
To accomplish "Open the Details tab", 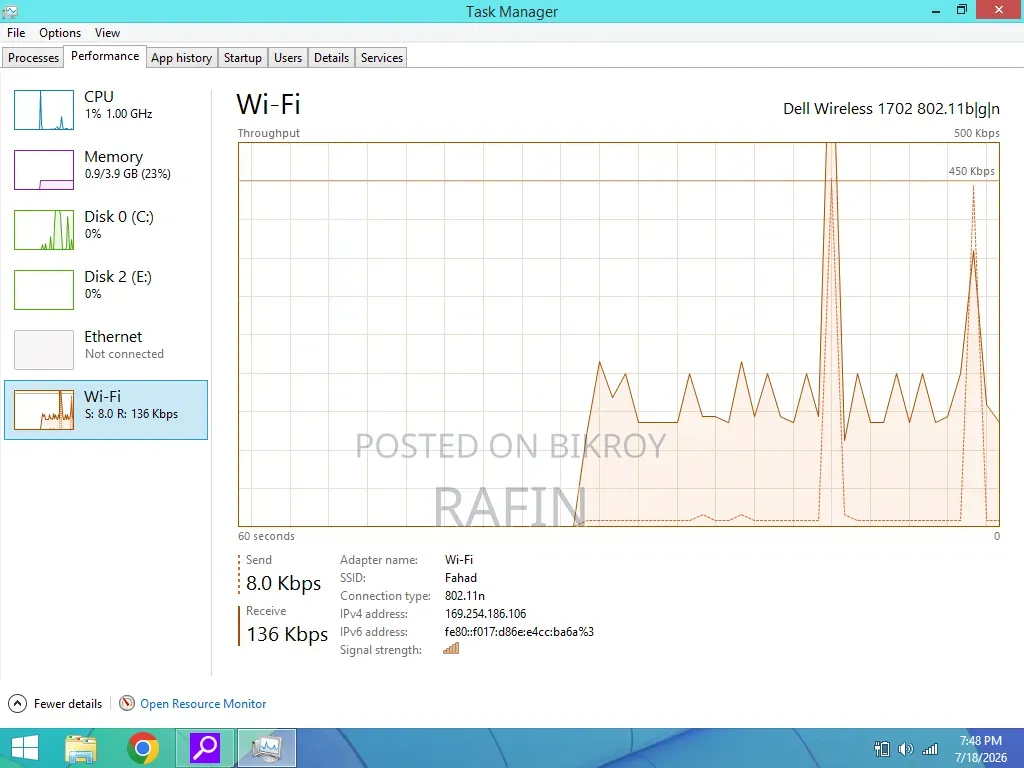I will 332,57.
